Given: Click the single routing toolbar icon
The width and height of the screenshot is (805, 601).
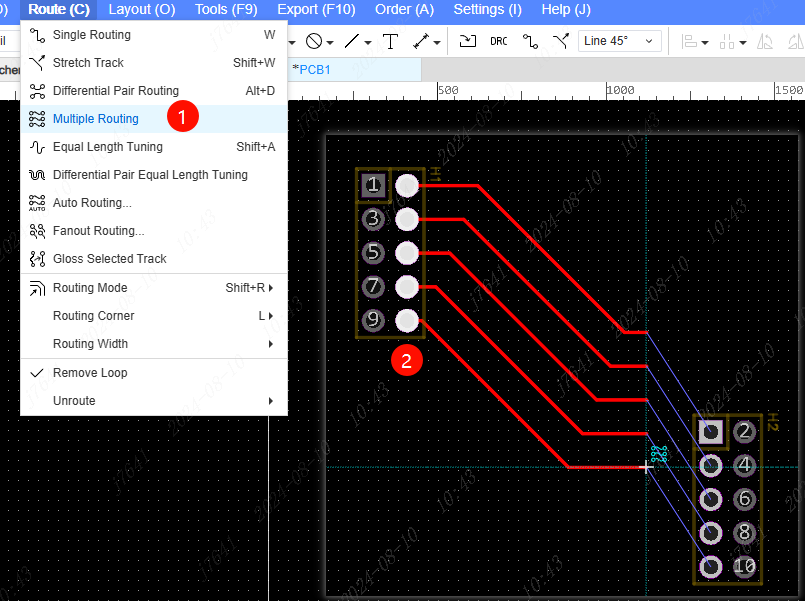Looking at the screenshot, I should (530, 41).
